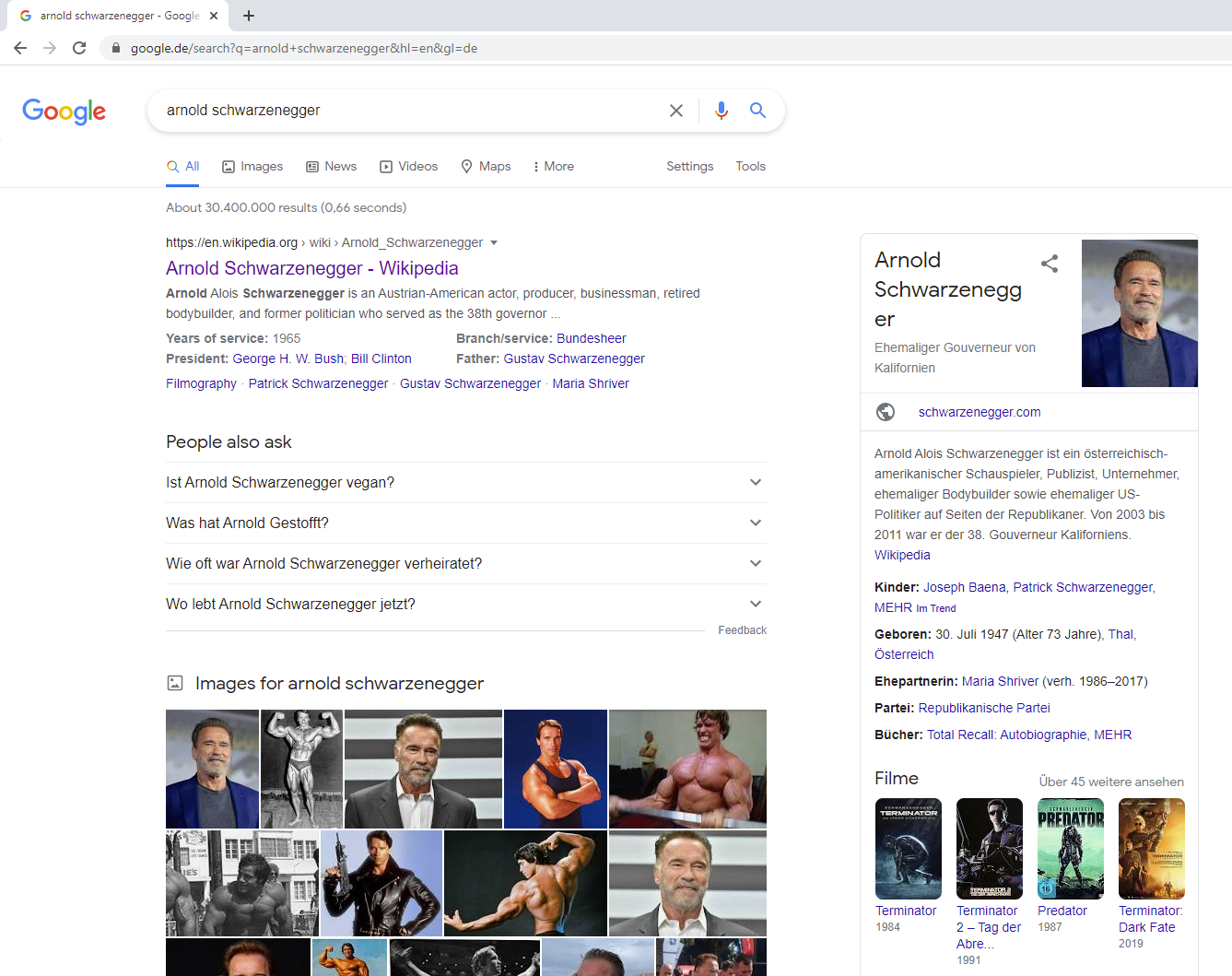Close the arnold schwarzenegger tab

click(214, 16)
